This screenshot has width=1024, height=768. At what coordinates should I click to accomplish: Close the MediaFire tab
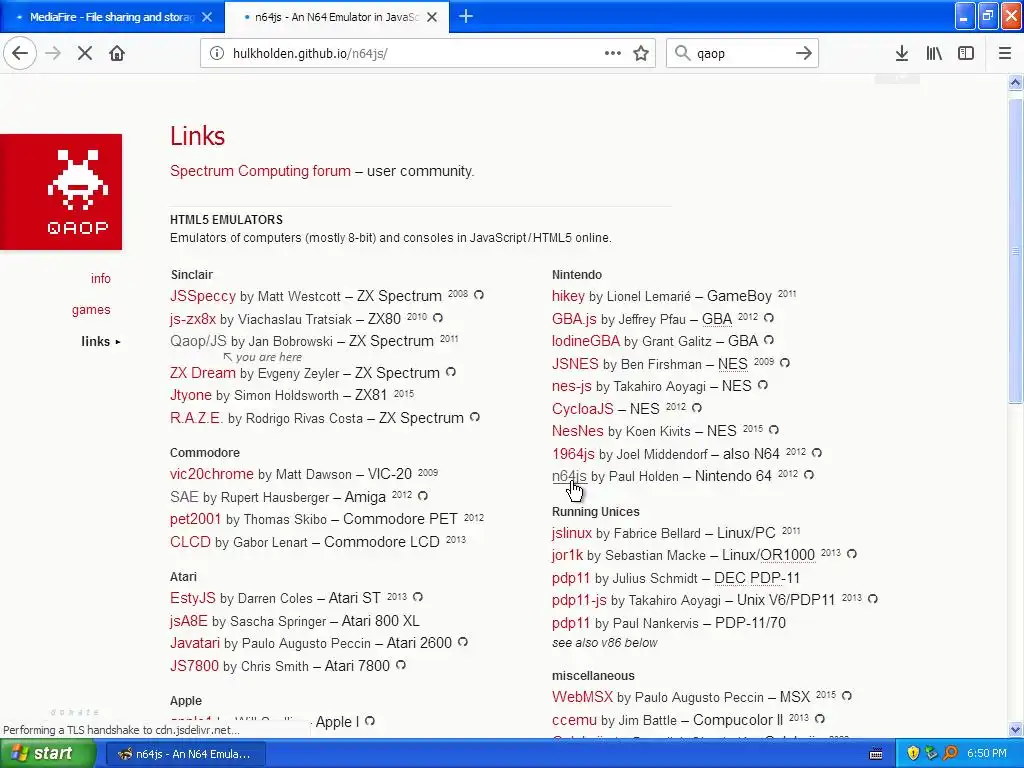(207, 17)
